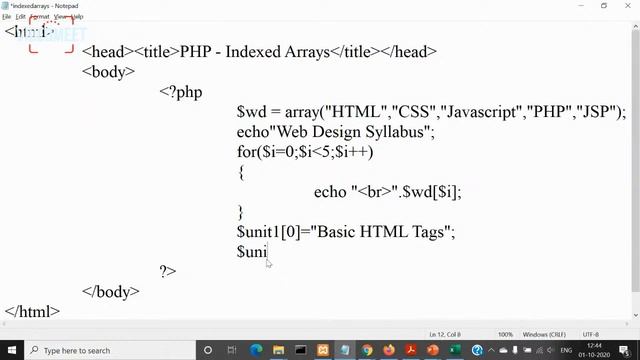640x360 pixels.
Task: Click the horizontal scroll right arrow
Action: click(x=627, y=324)
